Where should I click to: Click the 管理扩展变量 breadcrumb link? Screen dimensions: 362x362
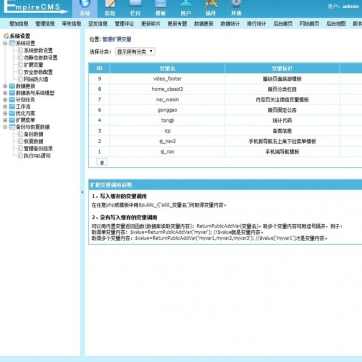[x=117, y=39]
